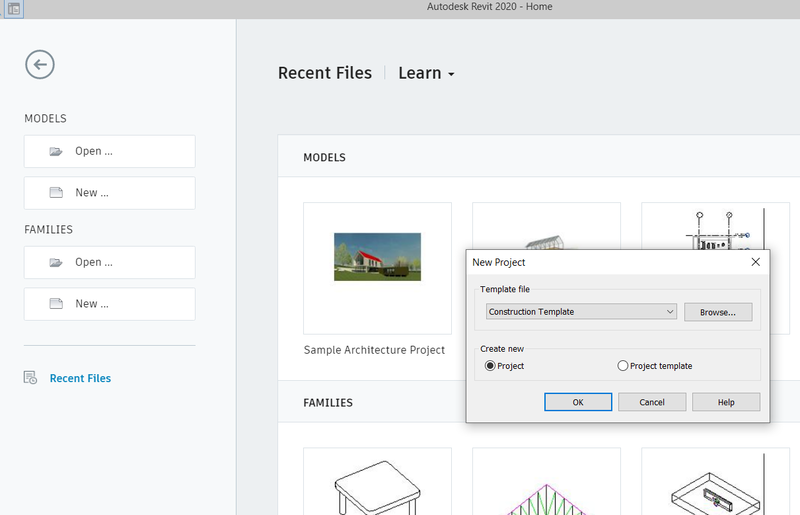Screen dimensions: 800x515
Task: Open the box-shaped family thumbnail
Action: pyautogui.click(x=715, y=481)
